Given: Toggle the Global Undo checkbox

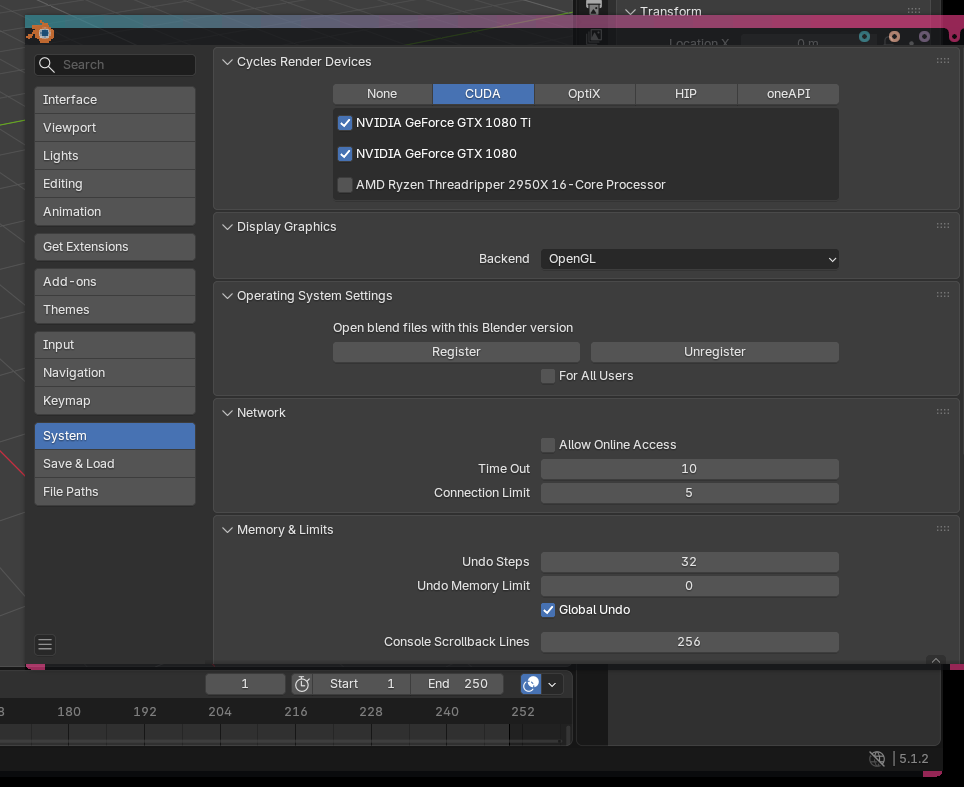Looking at the screenshot, I should [548, 610].
